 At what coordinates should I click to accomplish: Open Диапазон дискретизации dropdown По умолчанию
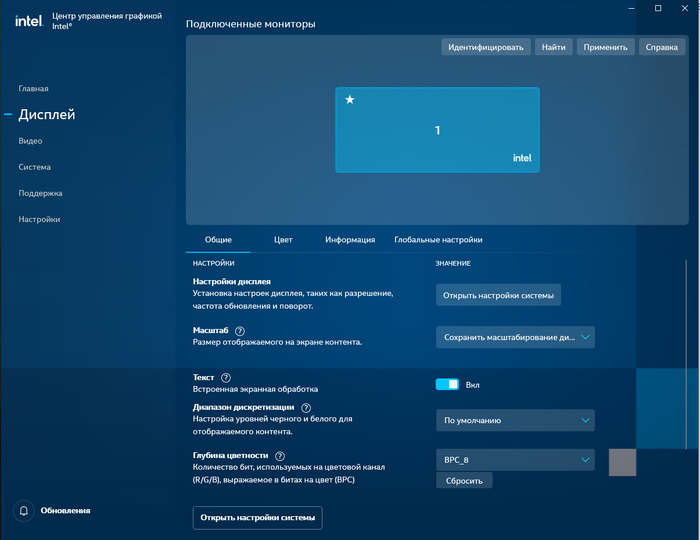515,420
